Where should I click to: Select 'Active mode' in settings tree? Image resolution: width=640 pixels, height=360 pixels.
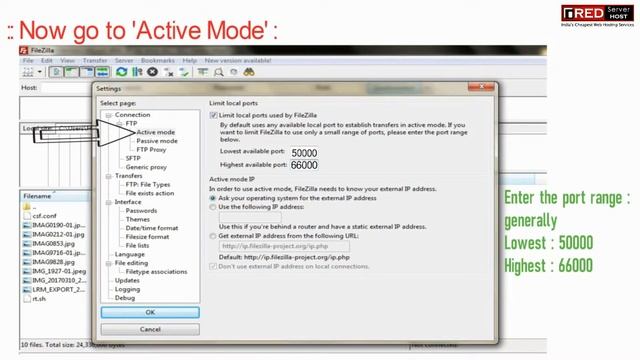point(156,132)
